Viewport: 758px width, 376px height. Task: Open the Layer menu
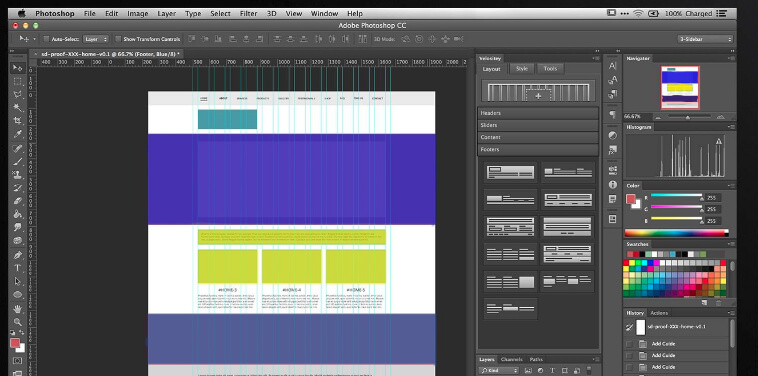tap(167, 14)
